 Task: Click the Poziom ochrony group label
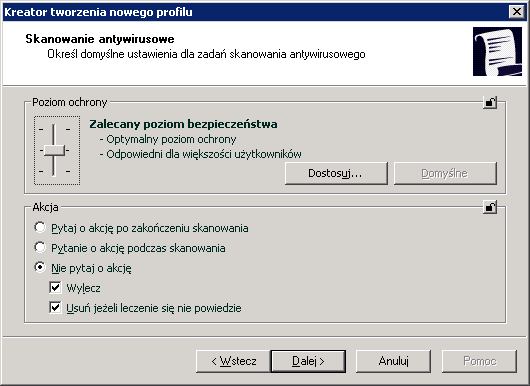coord(70,102)
